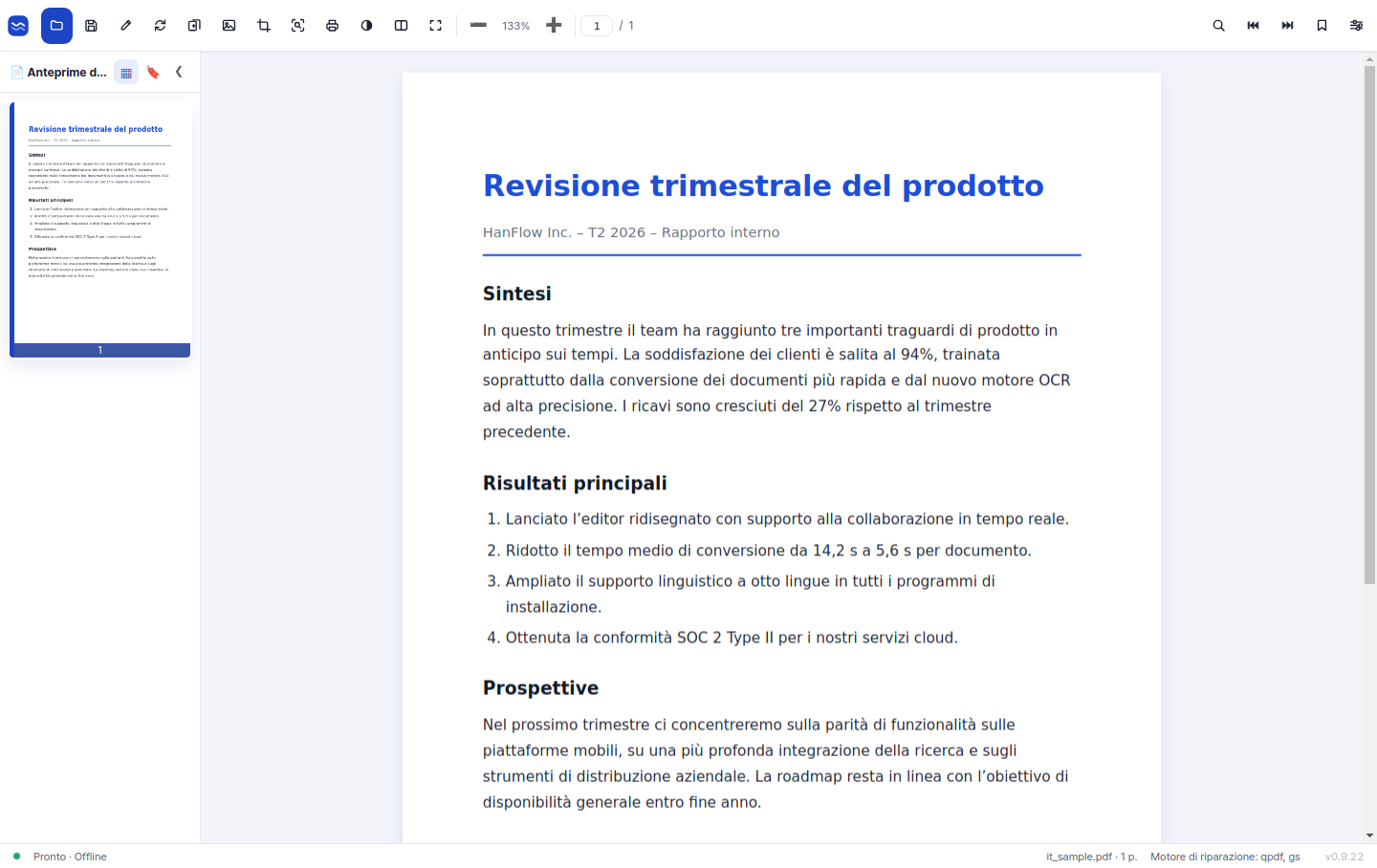Print the document via printer icon
This screenshot has height=868, width=1377.
pos(332,26)
